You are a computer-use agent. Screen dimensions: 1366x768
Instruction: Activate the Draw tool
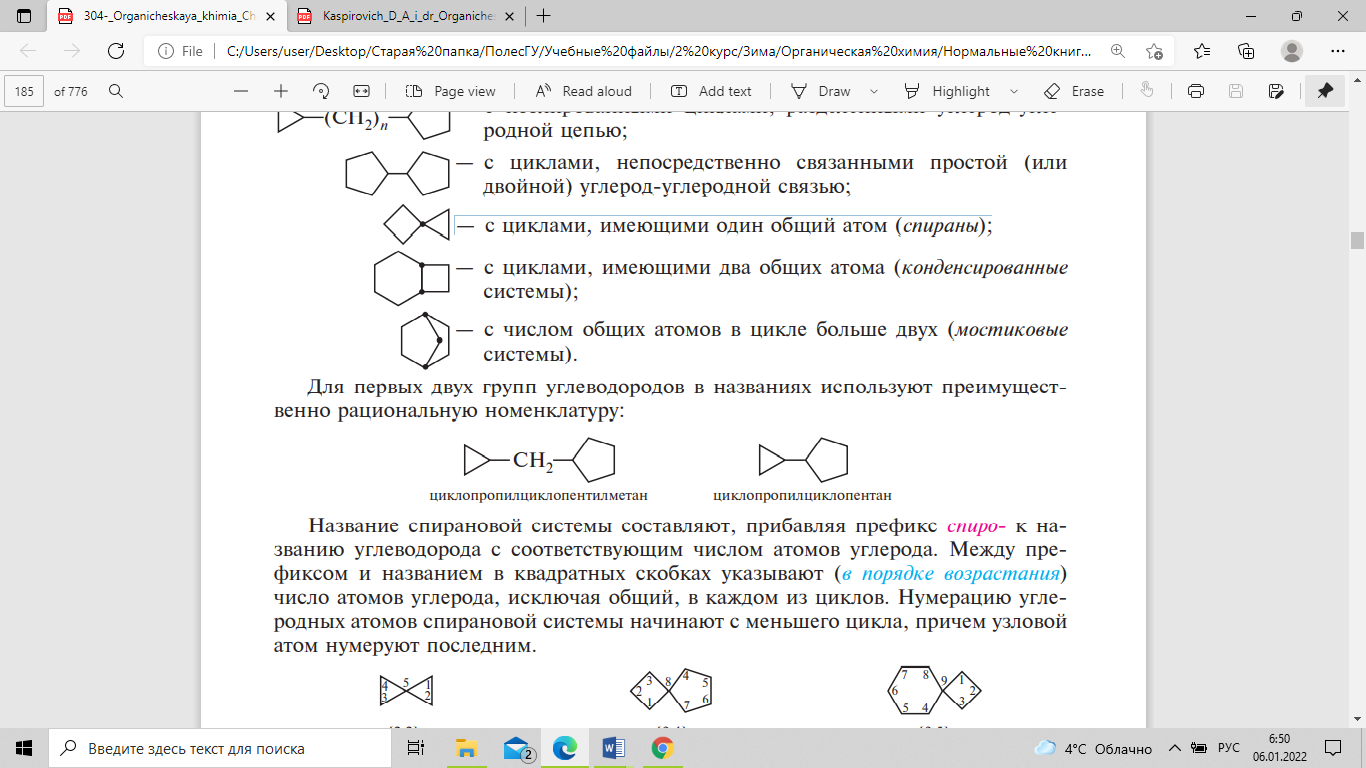click(x=821, y=91)
